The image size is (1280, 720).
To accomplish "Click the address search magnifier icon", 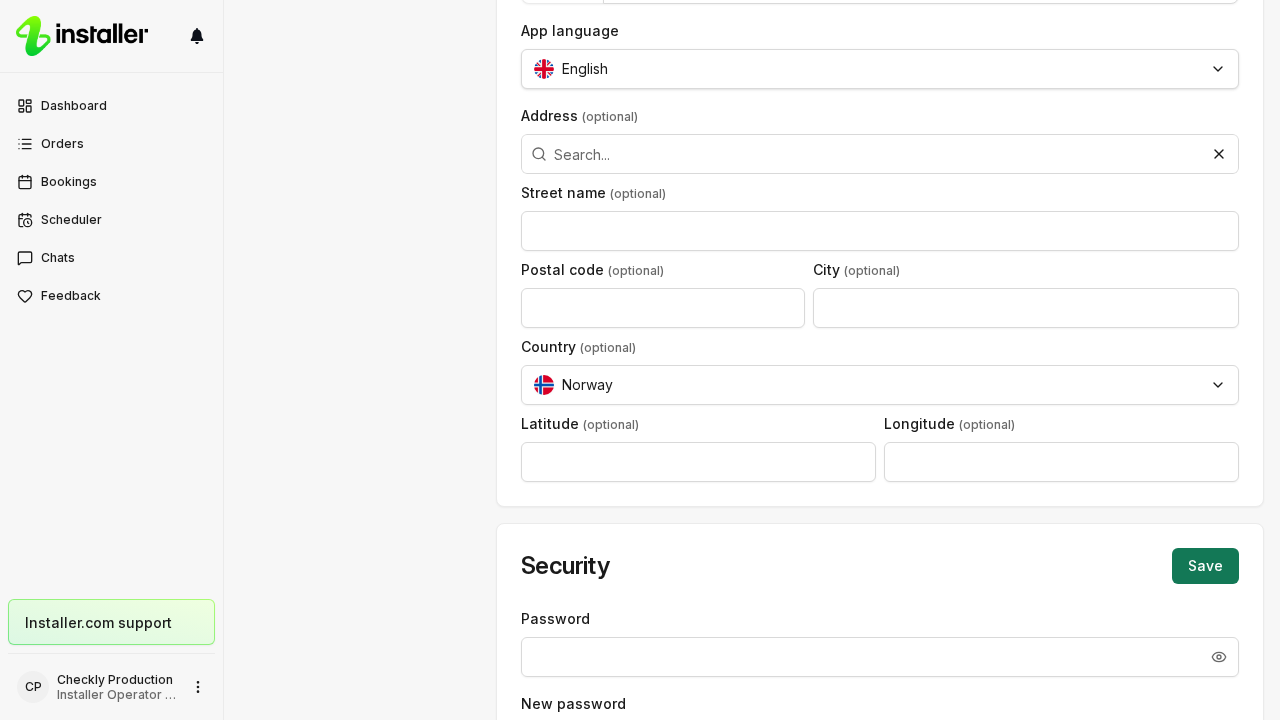I will [x=539, y=154].
